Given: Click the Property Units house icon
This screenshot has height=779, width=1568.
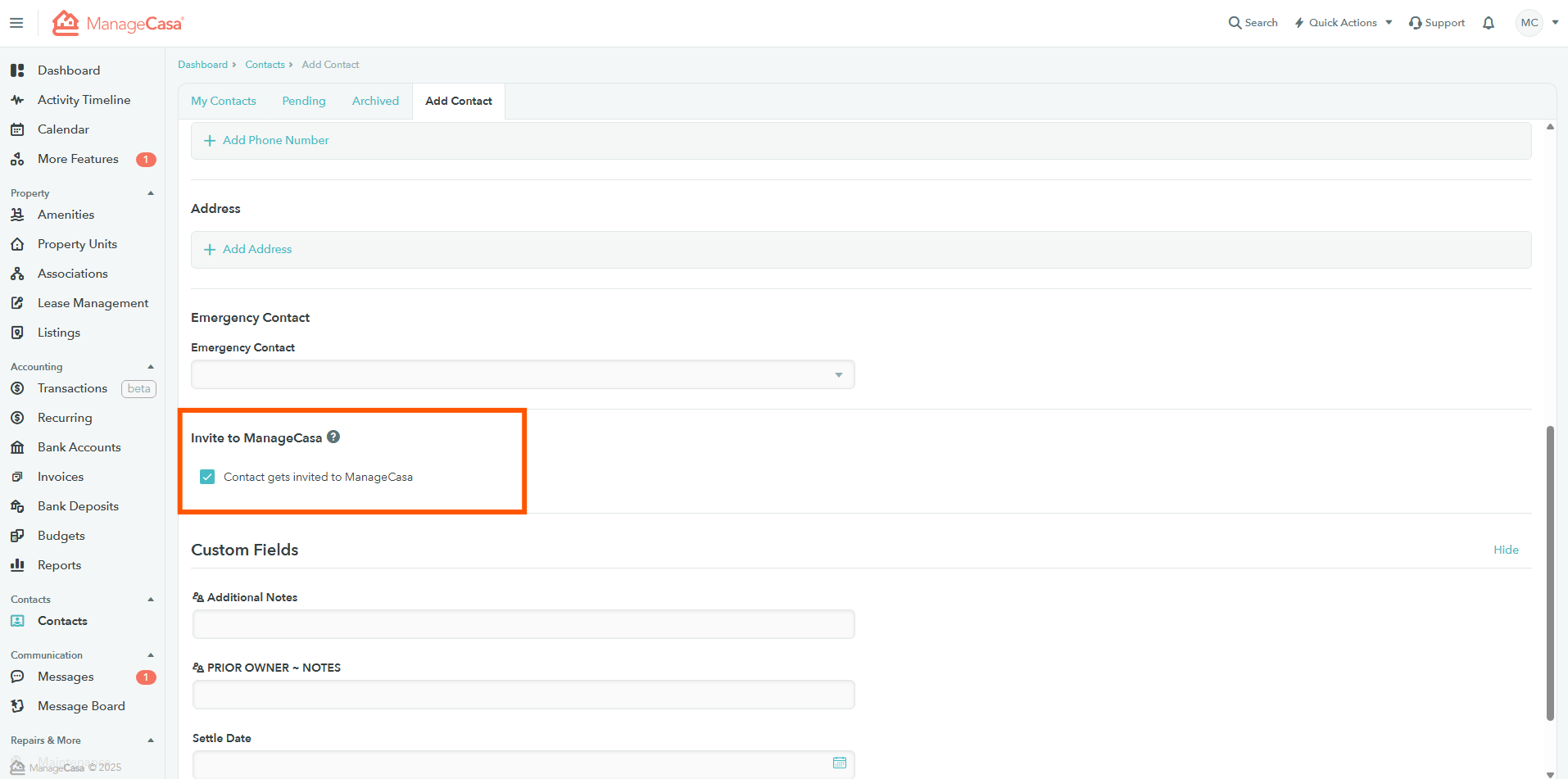Looking at the screenshot, I should click(x=17, y=244).
